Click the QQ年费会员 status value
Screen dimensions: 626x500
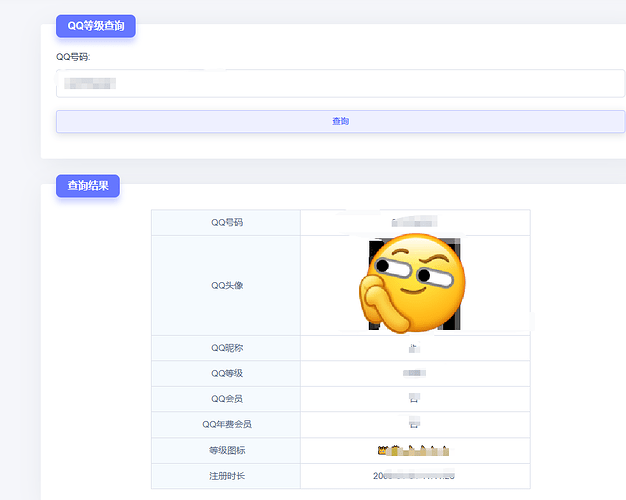click(x=414, y=425)
